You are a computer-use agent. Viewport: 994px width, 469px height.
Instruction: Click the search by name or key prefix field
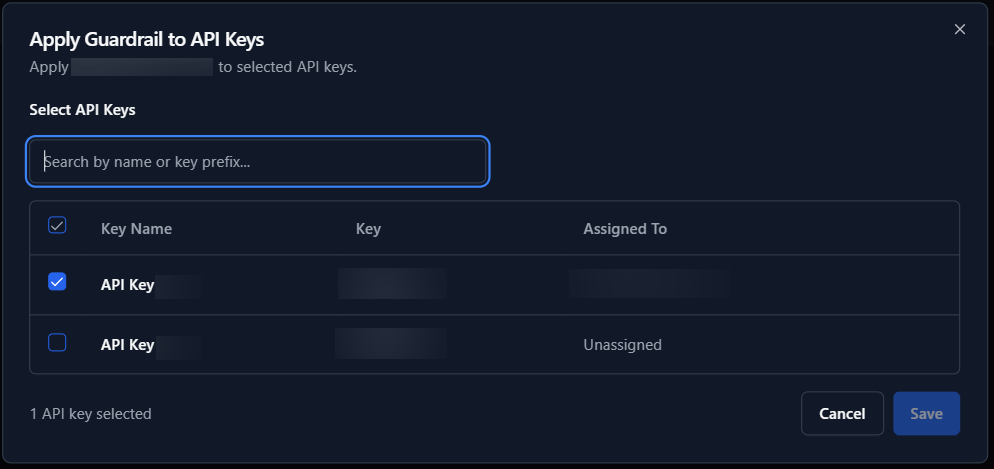258,161
